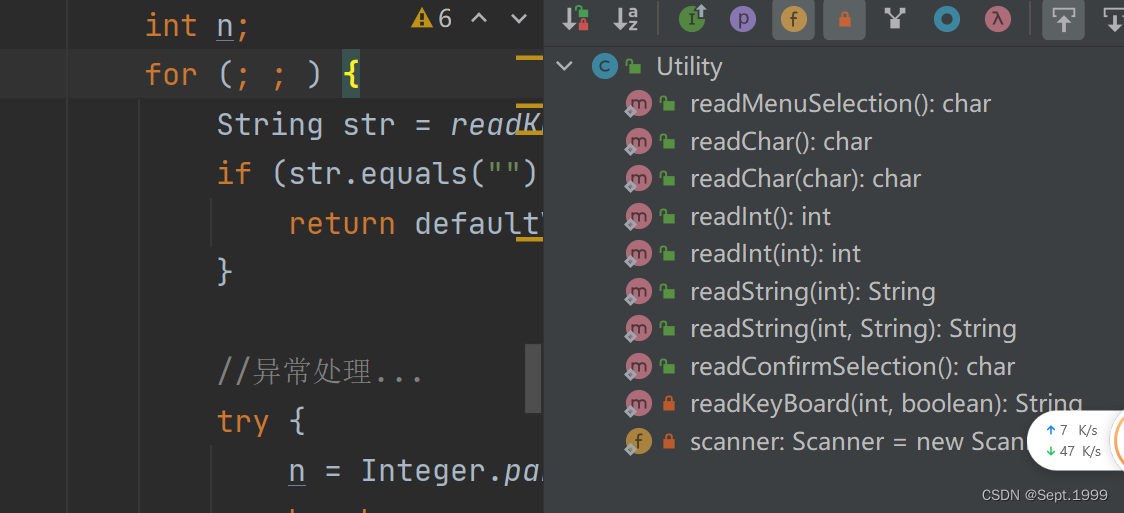Click the 'return default' code line
The image size is (1124, 513).
tap(415, 224)
